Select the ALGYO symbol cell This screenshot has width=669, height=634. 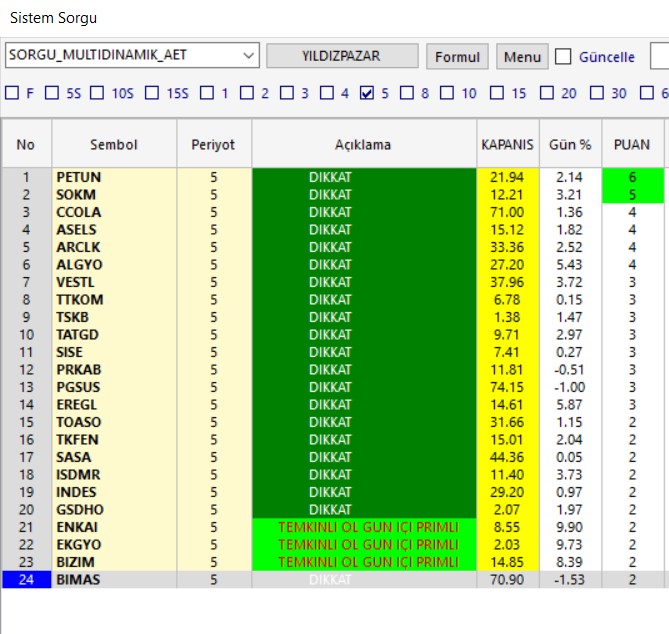point(114,265)
